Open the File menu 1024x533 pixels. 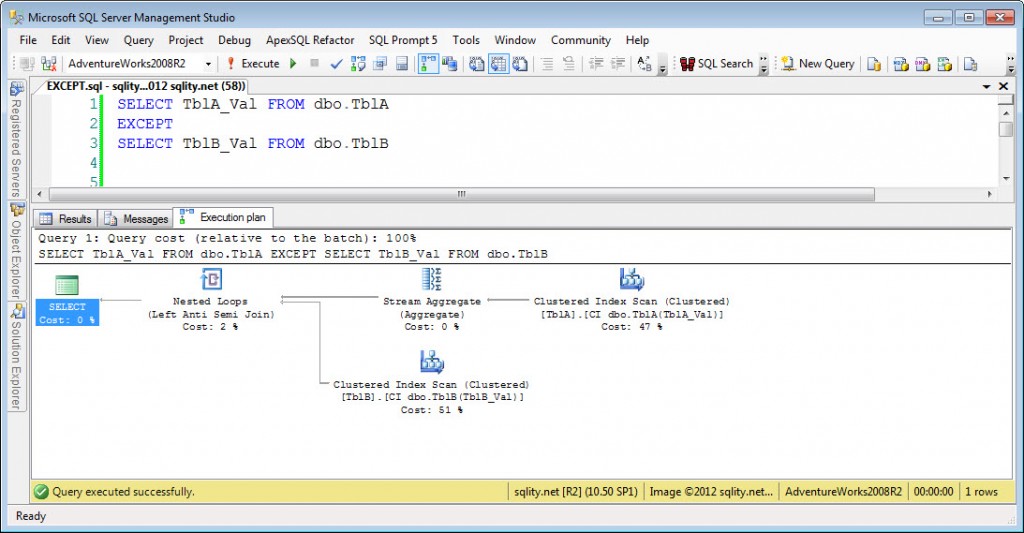28,40
